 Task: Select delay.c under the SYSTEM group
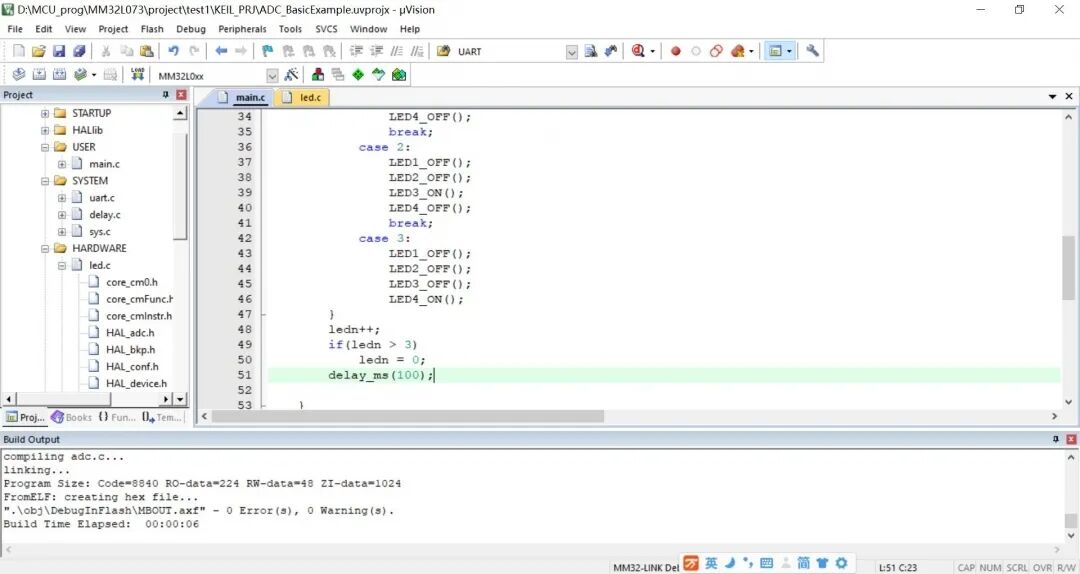(105, 215)
